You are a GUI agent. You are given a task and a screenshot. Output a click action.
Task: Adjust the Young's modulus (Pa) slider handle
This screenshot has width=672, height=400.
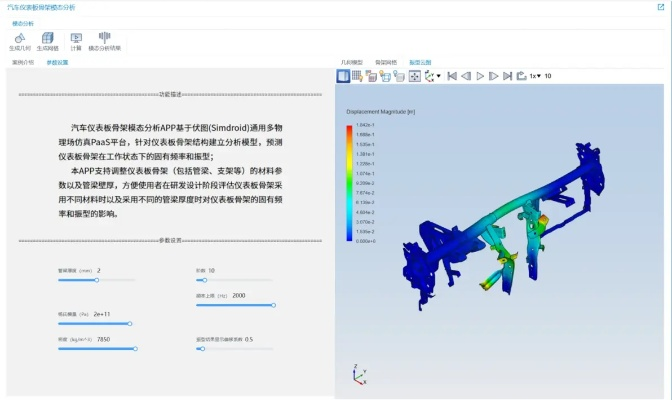[130, 324]
